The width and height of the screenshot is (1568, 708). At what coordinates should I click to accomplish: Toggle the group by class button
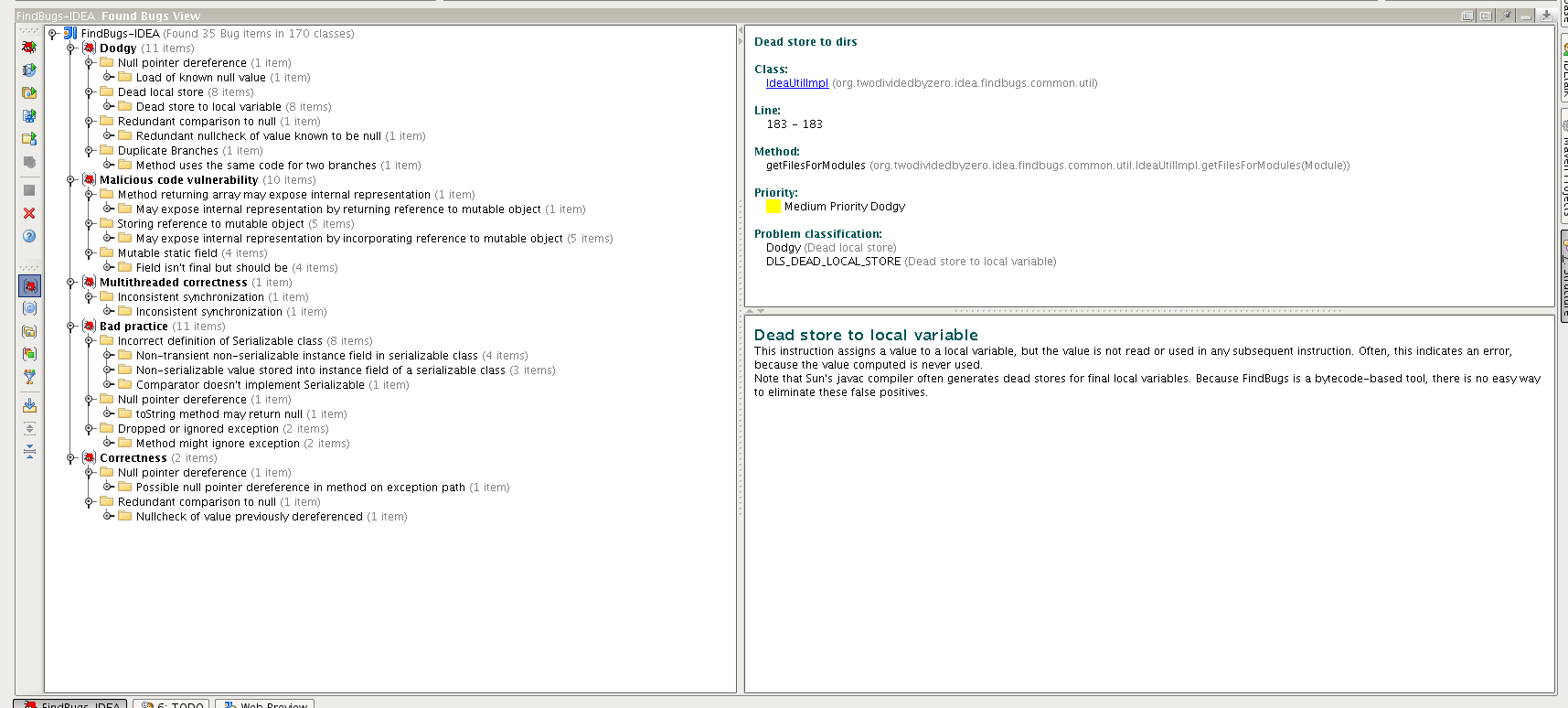tap(29, 309)
